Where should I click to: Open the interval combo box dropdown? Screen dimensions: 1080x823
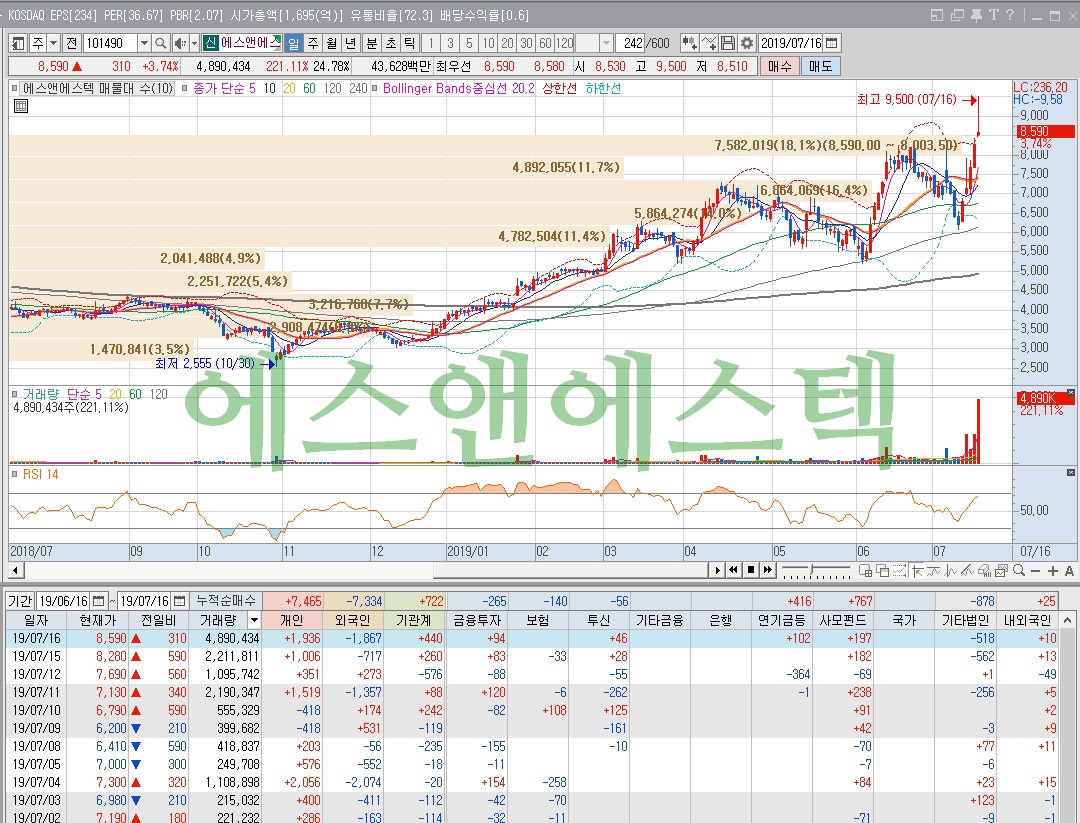606,43
